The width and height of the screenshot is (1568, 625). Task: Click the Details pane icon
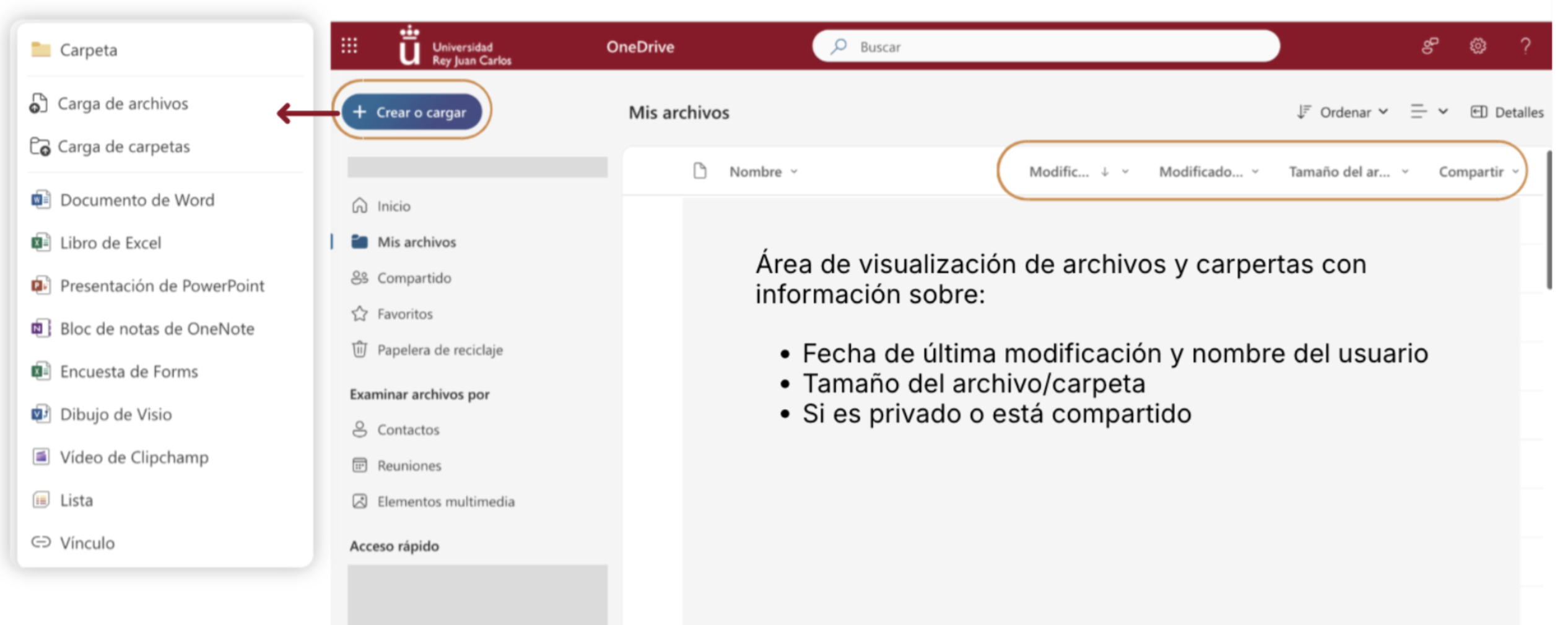1479,112
